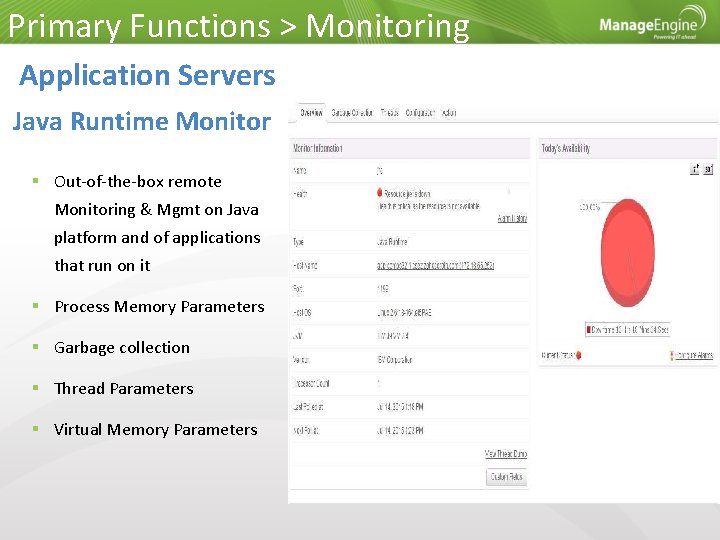Click the 'Resource je is down' health message
Screen dimensions: 720x540
407,193
